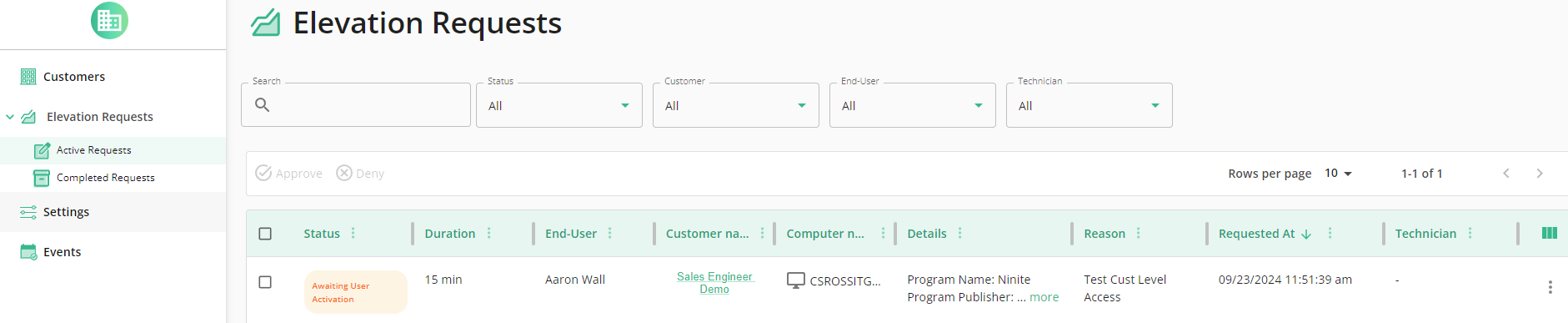Open Details column options menu
Viewport: 1568px width, 323px height.
pyautogui.click(x=960, y=234)
